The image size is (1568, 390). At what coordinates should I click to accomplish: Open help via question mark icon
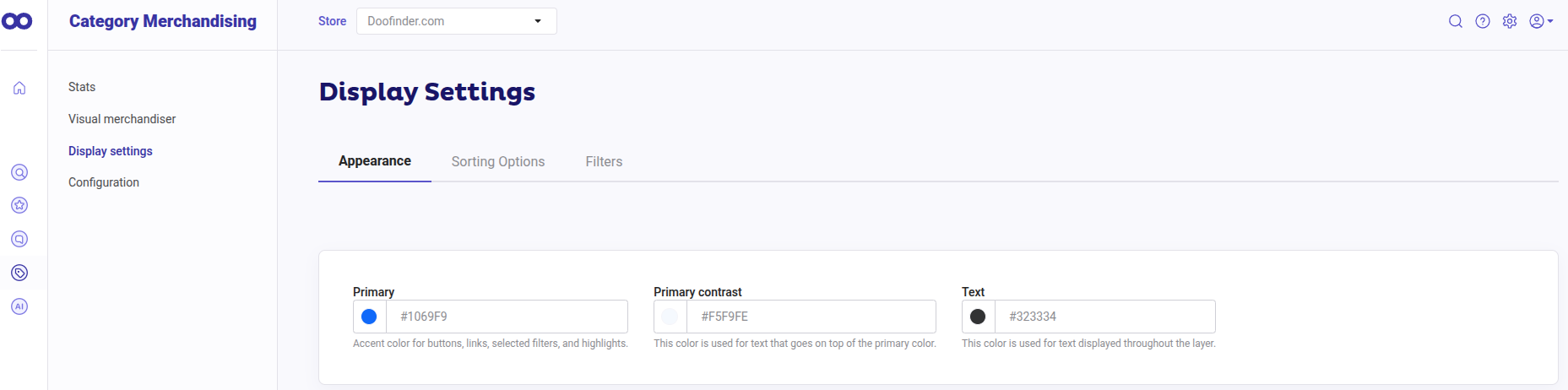[1482, 21]
